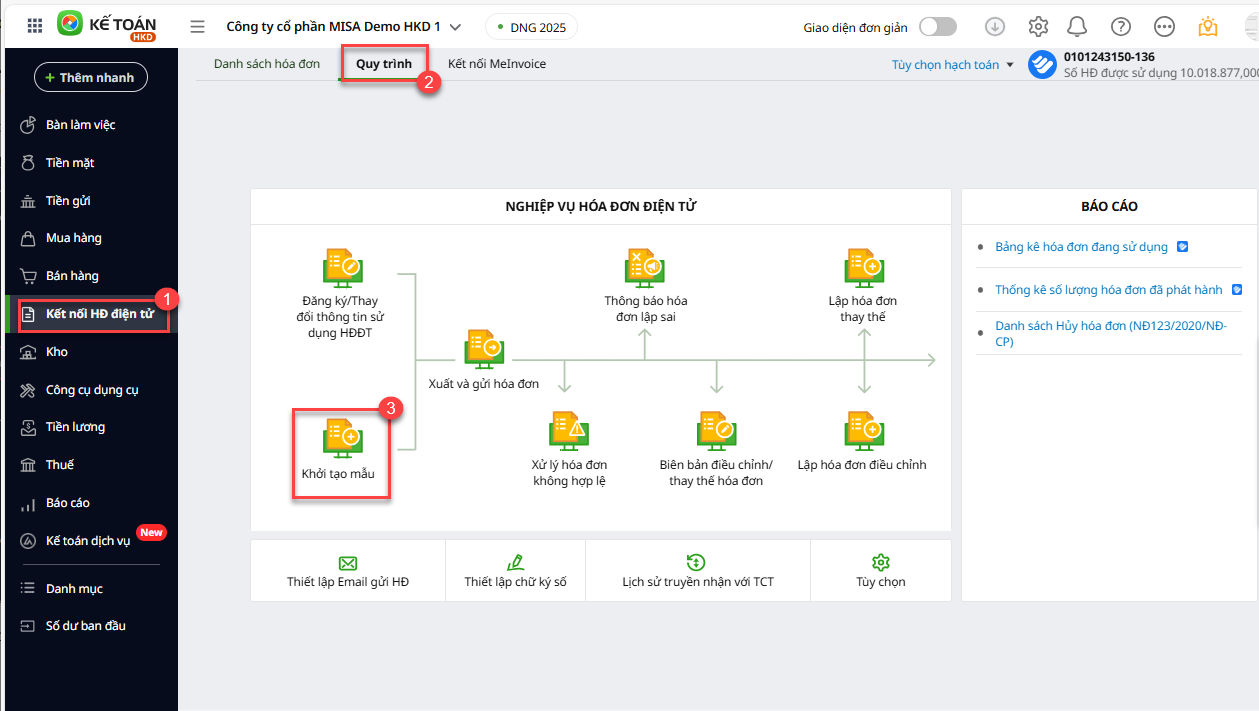Open Xuất và gửi hóa đơn icon
Viewport: 1259px width, 711px height.
484,348
